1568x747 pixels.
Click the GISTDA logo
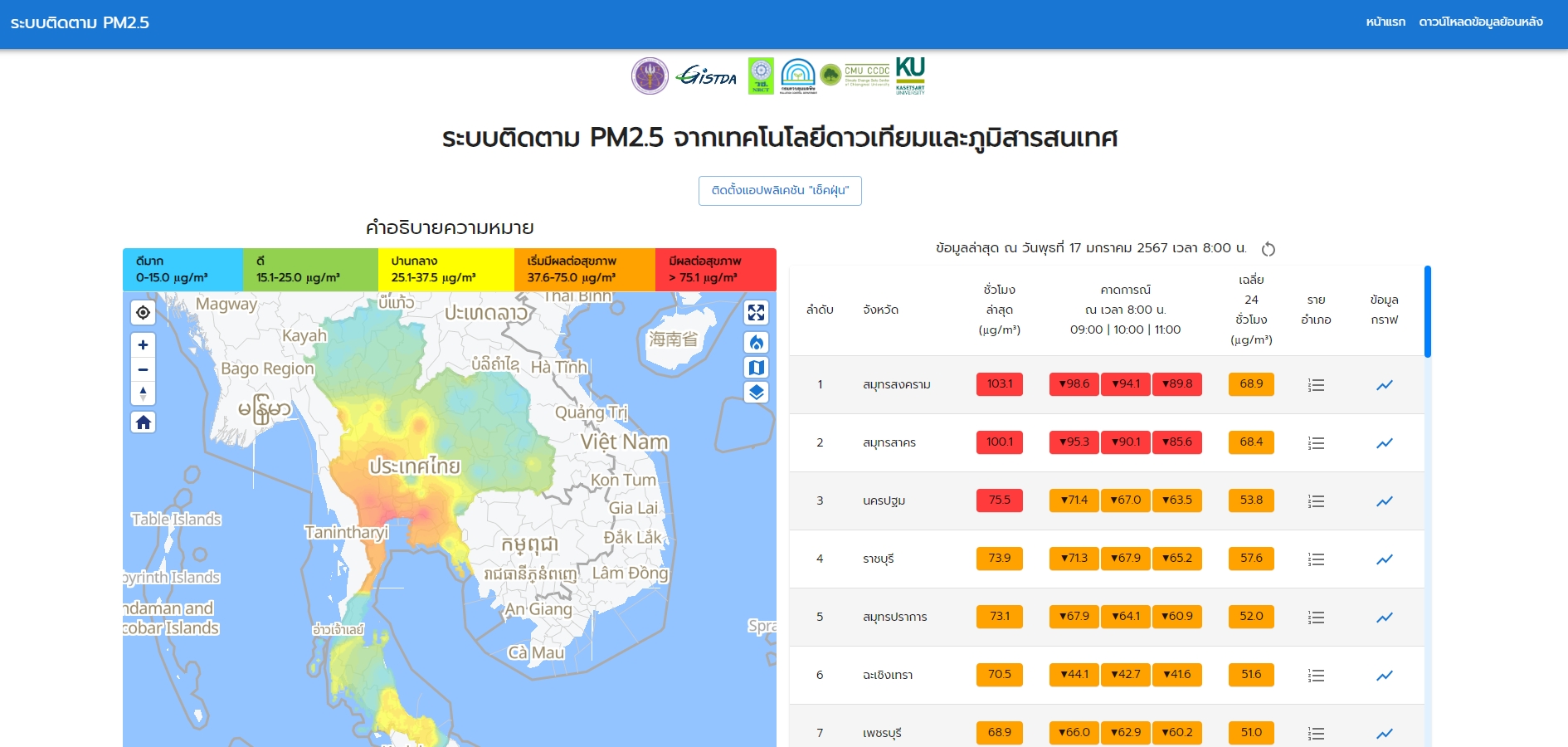tap(707, 76)
